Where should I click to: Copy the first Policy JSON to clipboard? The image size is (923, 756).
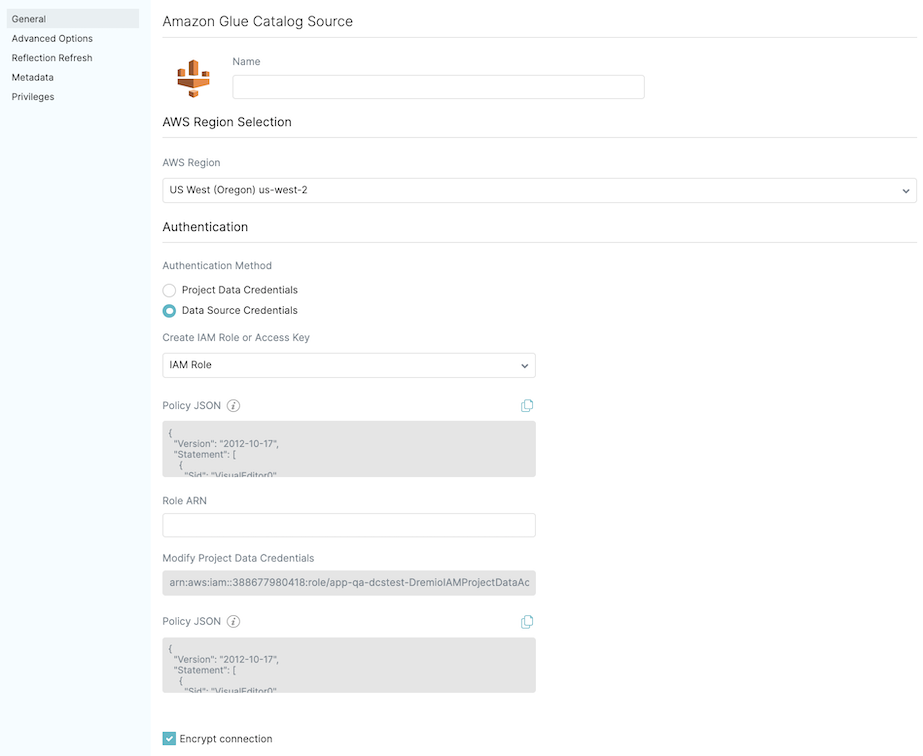(x=527, y=405)
